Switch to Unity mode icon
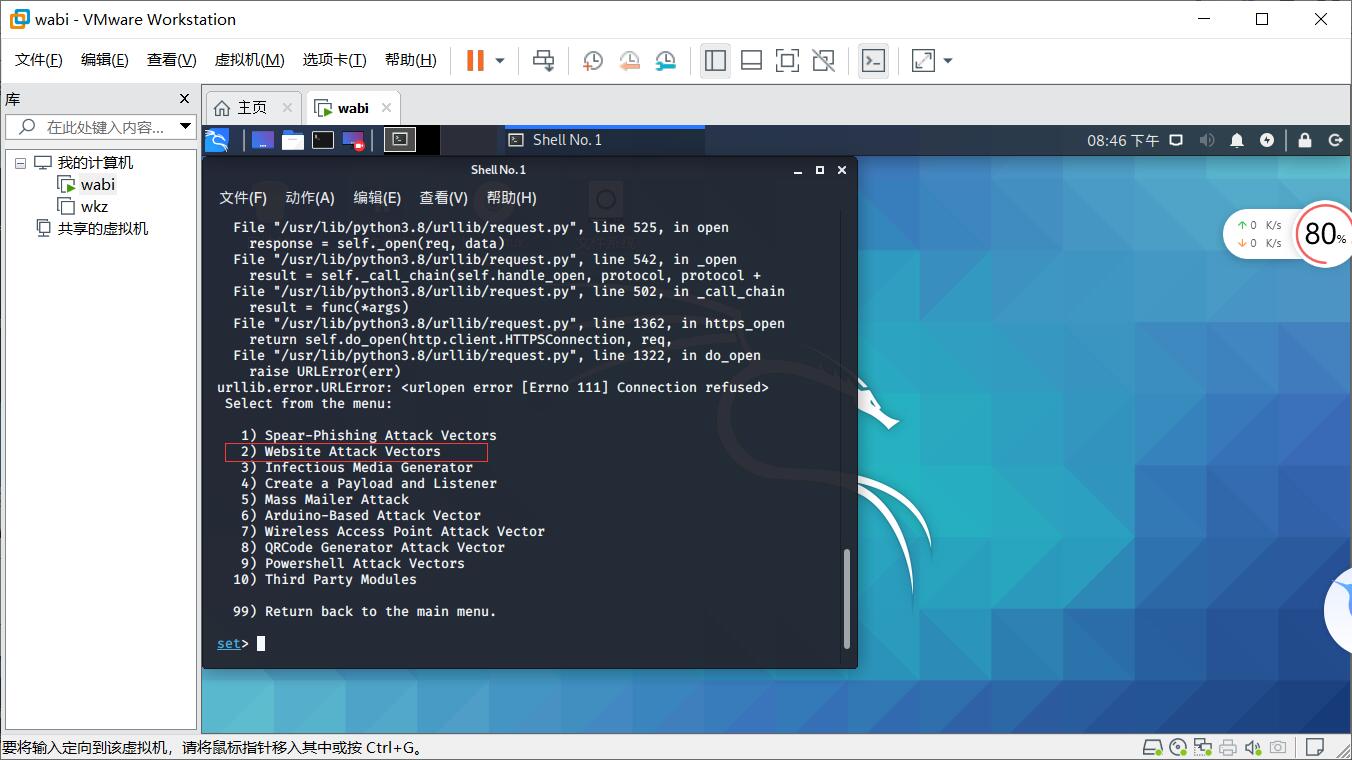 823,61
